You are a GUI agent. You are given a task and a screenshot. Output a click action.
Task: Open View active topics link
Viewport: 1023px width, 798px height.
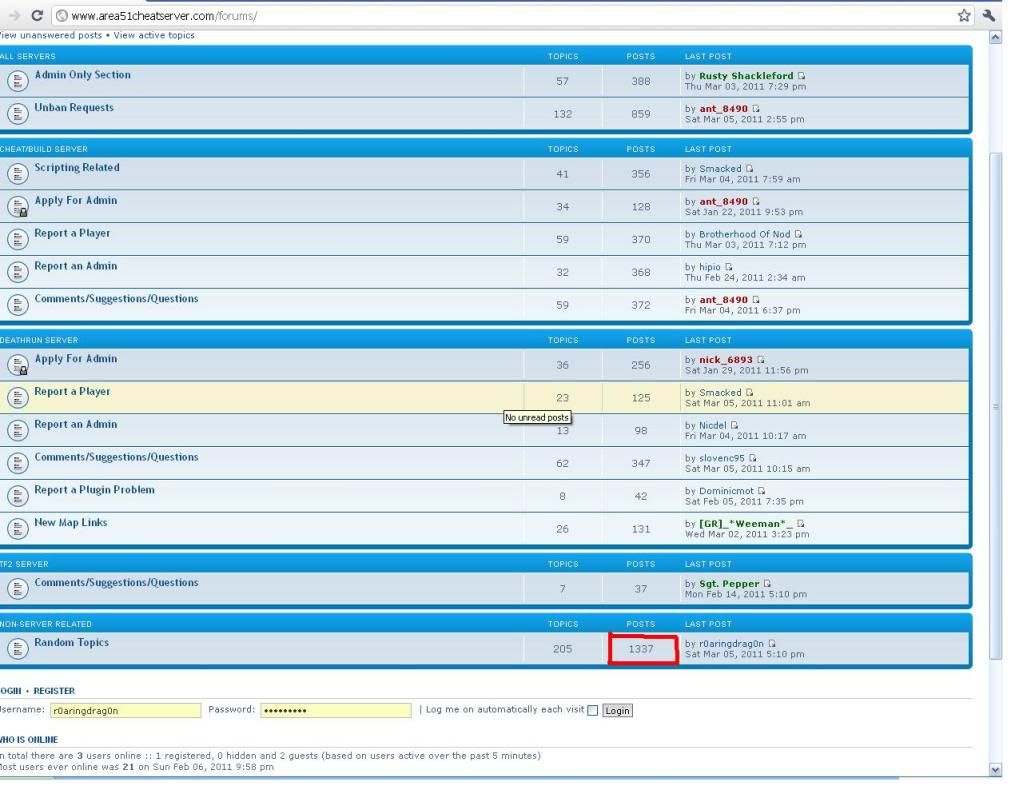[x=154, y=35]
